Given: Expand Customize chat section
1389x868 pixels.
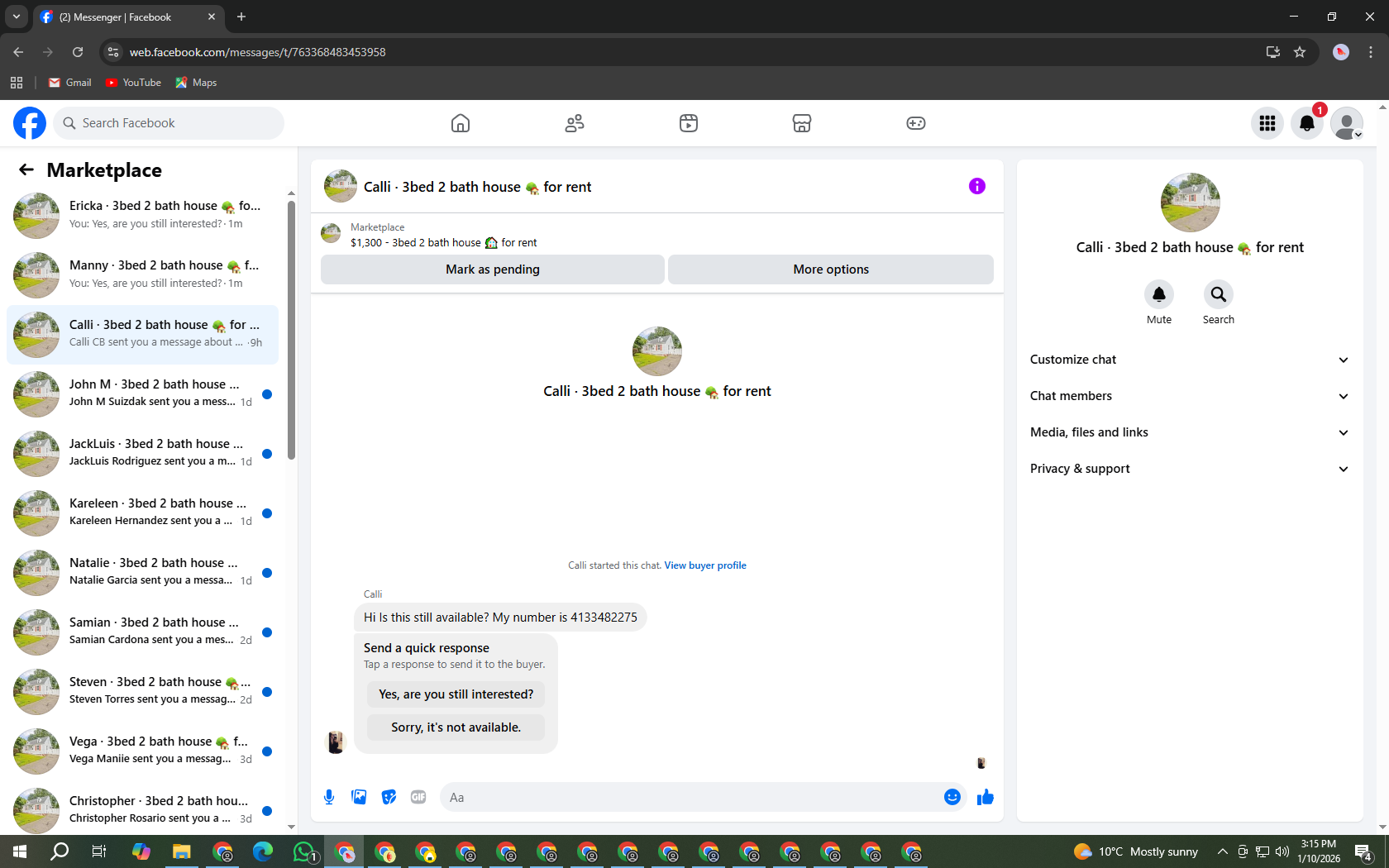Looking at the screenshot, I should 1190,360.
